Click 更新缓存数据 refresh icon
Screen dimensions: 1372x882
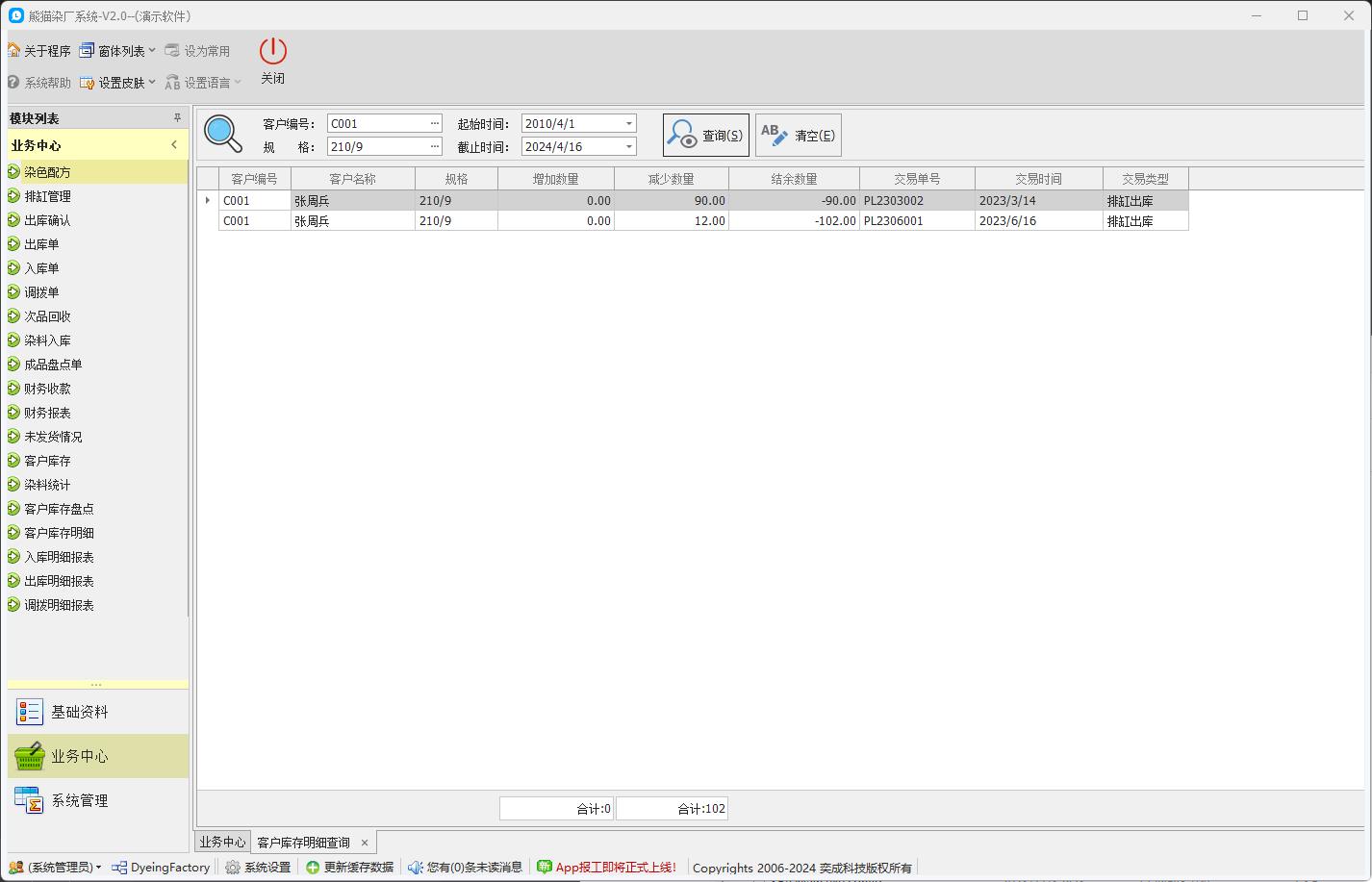(313, 868)
